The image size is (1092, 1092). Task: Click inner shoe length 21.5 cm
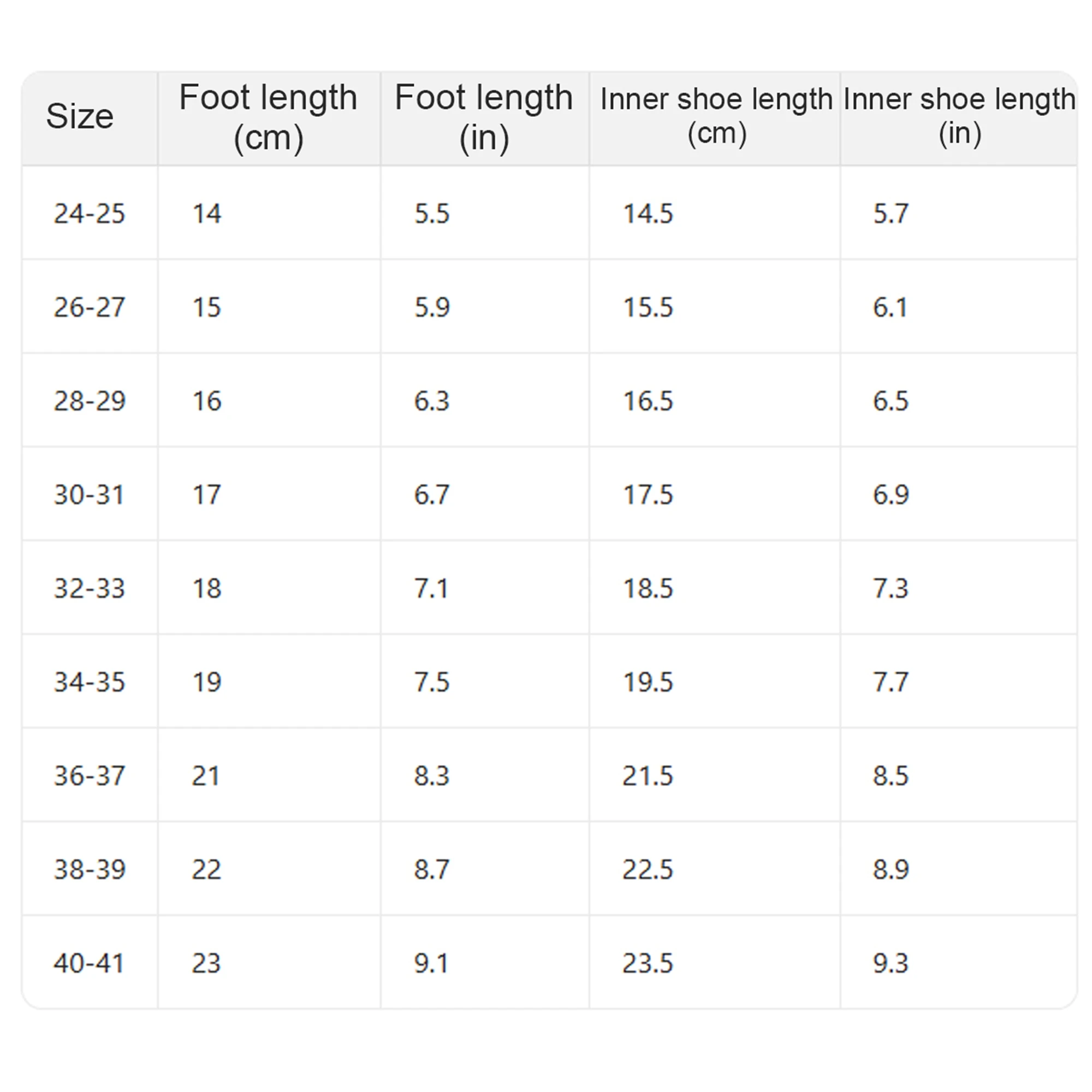(x=648, y=775)
